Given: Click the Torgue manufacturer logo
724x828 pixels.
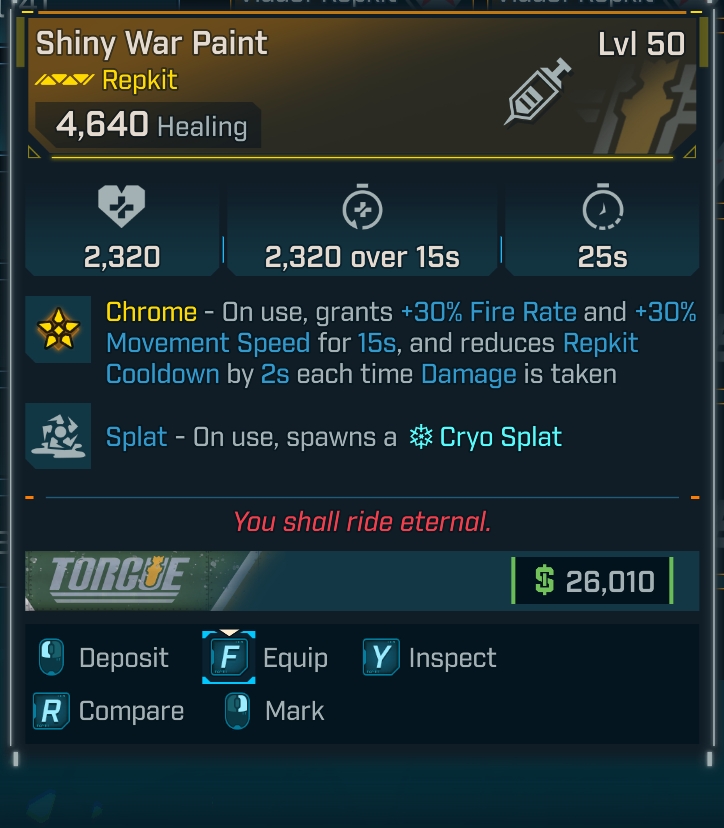Looking at the screenshot, I should (x=118, y=578).
